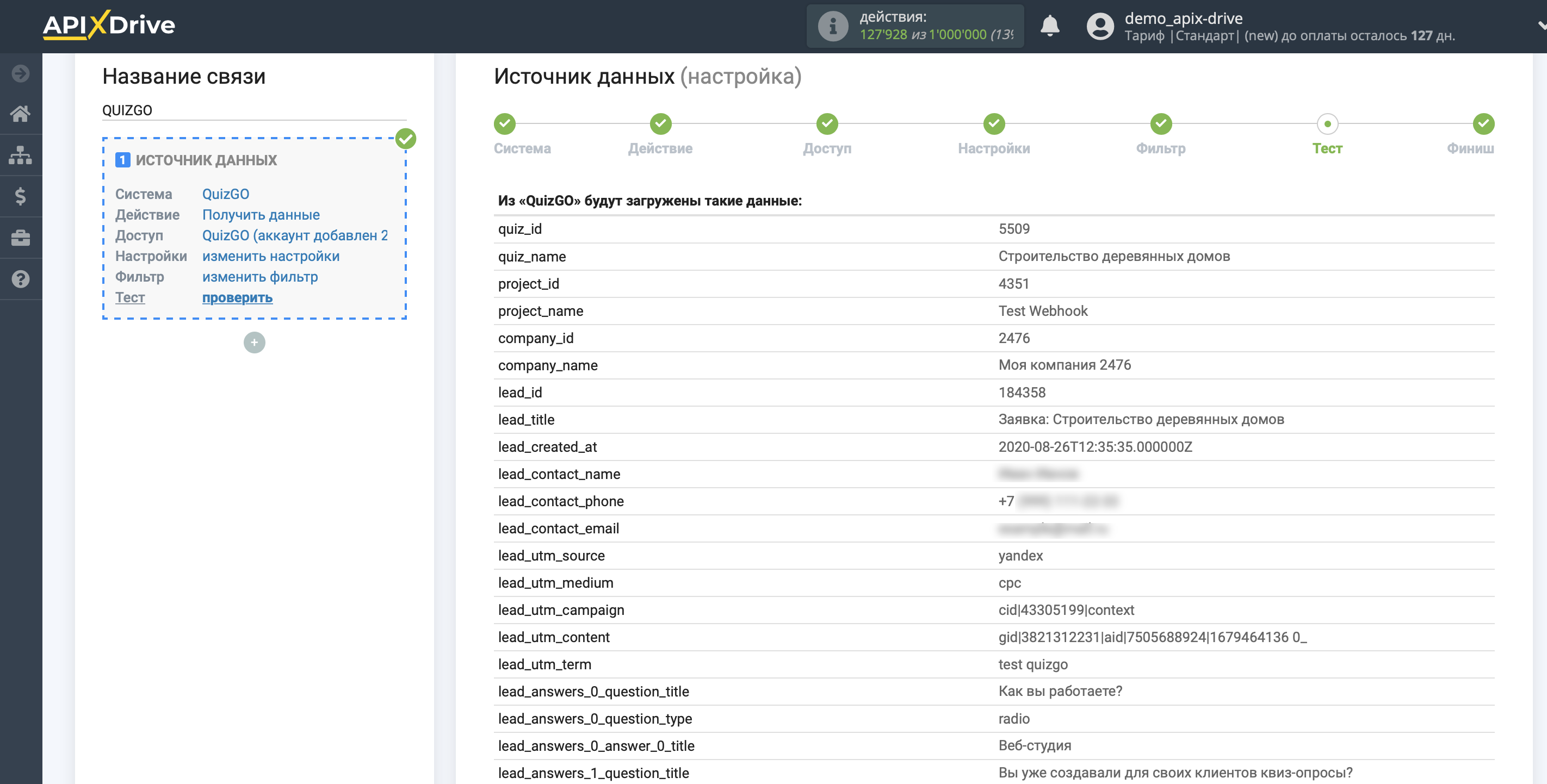This screenshot has height=784, width=1547.
Task: Click the проверить test link
Action: point(237,298)
